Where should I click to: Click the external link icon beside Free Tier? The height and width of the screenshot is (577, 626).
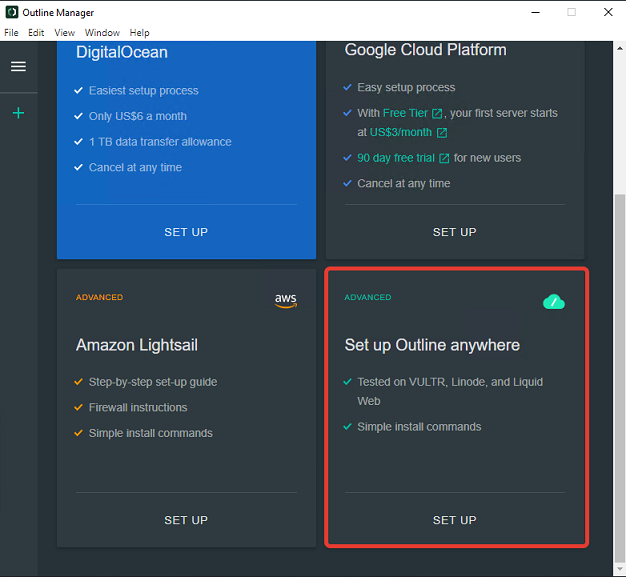[x=437, y=114]
